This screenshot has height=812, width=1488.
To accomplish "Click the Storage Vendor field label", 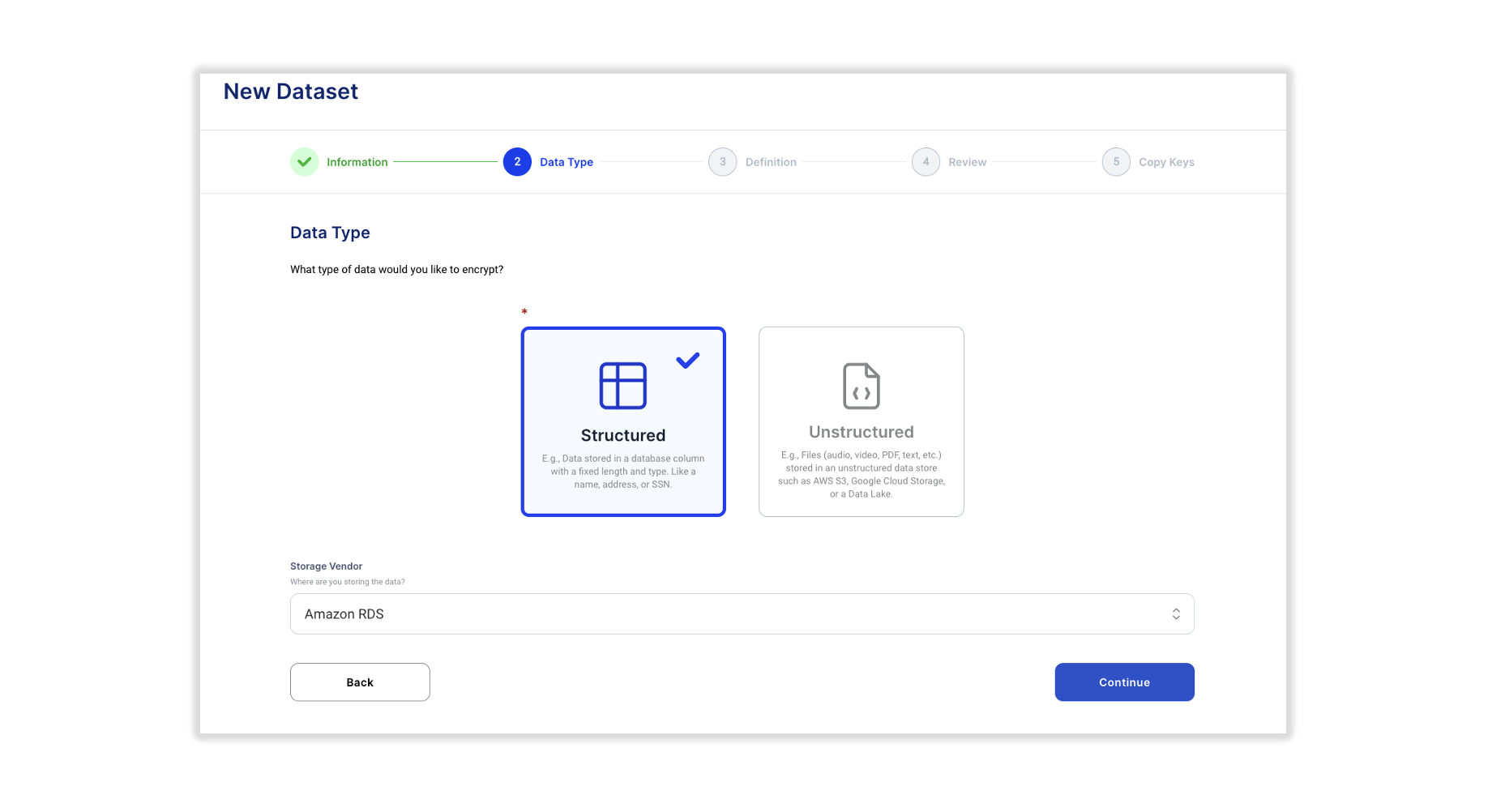I will pyautogui.click(x=326, y=566).
